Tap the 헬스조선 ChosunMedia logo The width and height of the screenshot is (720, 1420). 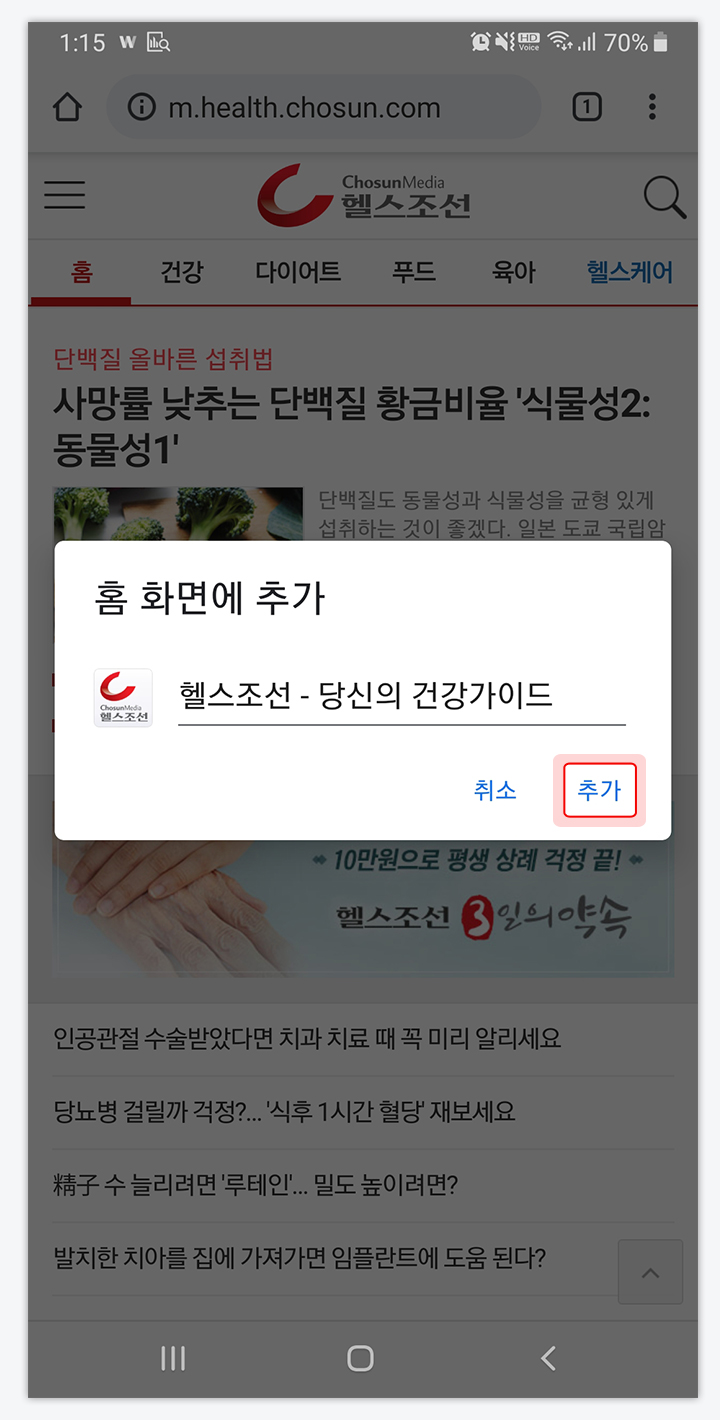click(x=363, y=196)
